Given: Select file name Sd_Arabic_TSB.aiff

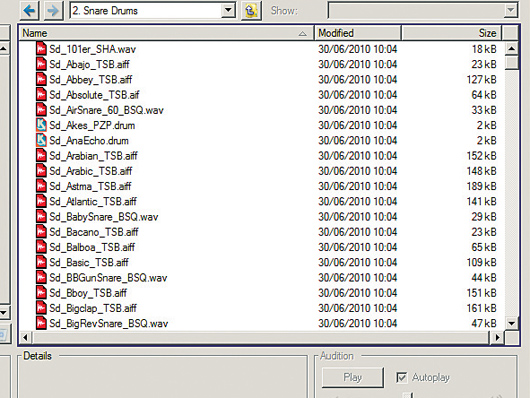Looking at the screenshot, I should [x=91, y=171].
